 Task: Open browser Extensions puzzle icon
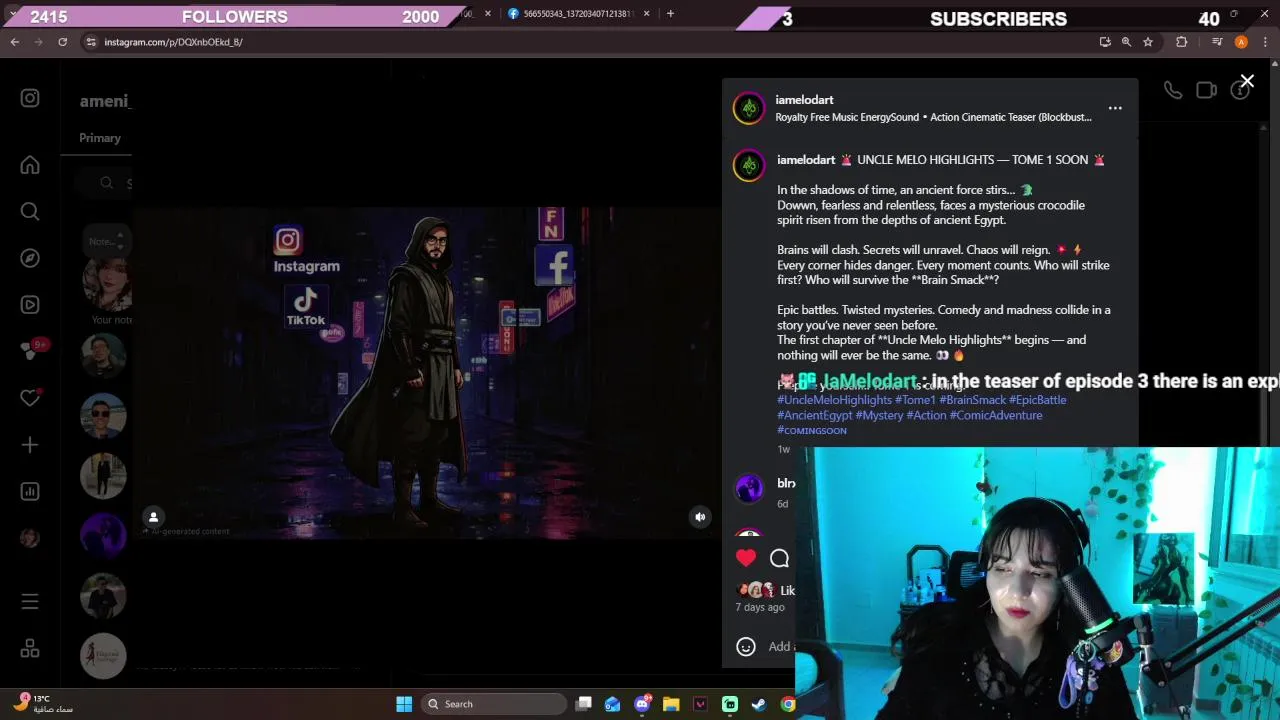(1182, 42)
